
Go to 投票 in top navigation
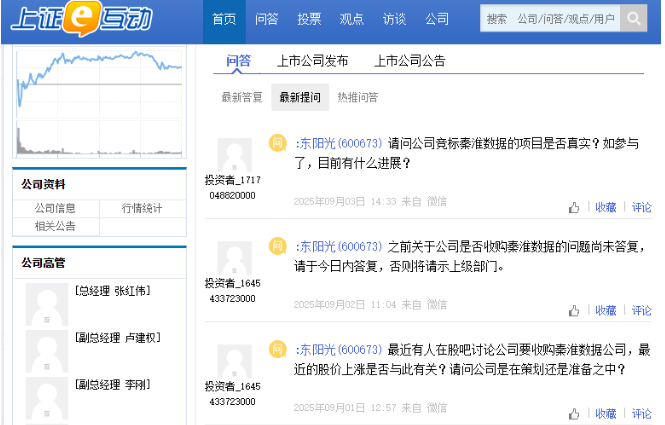(x=309, y=19)
